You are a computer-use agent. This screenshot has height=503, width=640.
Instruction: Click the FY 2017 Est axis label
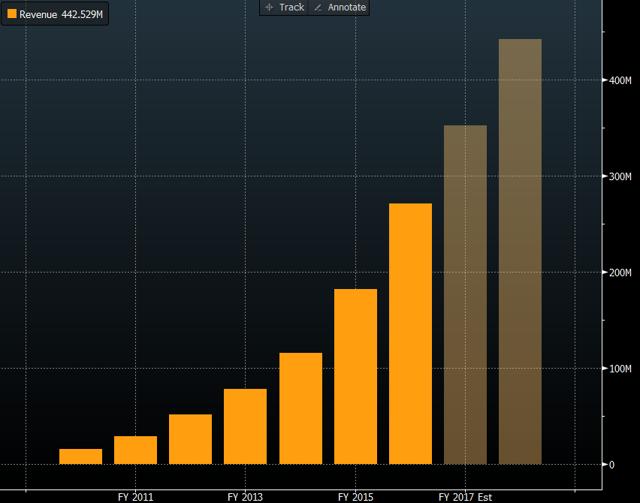coord(465,497)
